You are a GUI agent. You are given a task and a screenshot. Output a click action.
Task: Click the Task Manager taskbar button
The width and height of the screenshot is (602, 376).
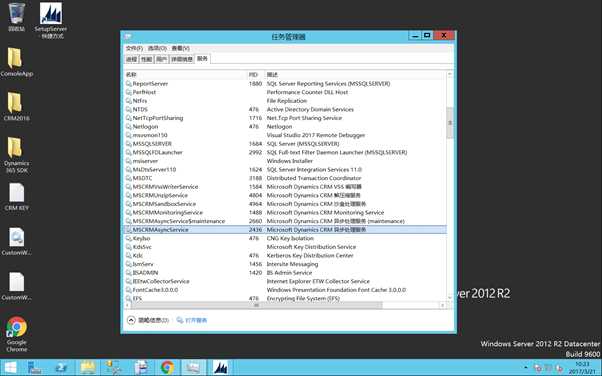[x=193, y=368]
